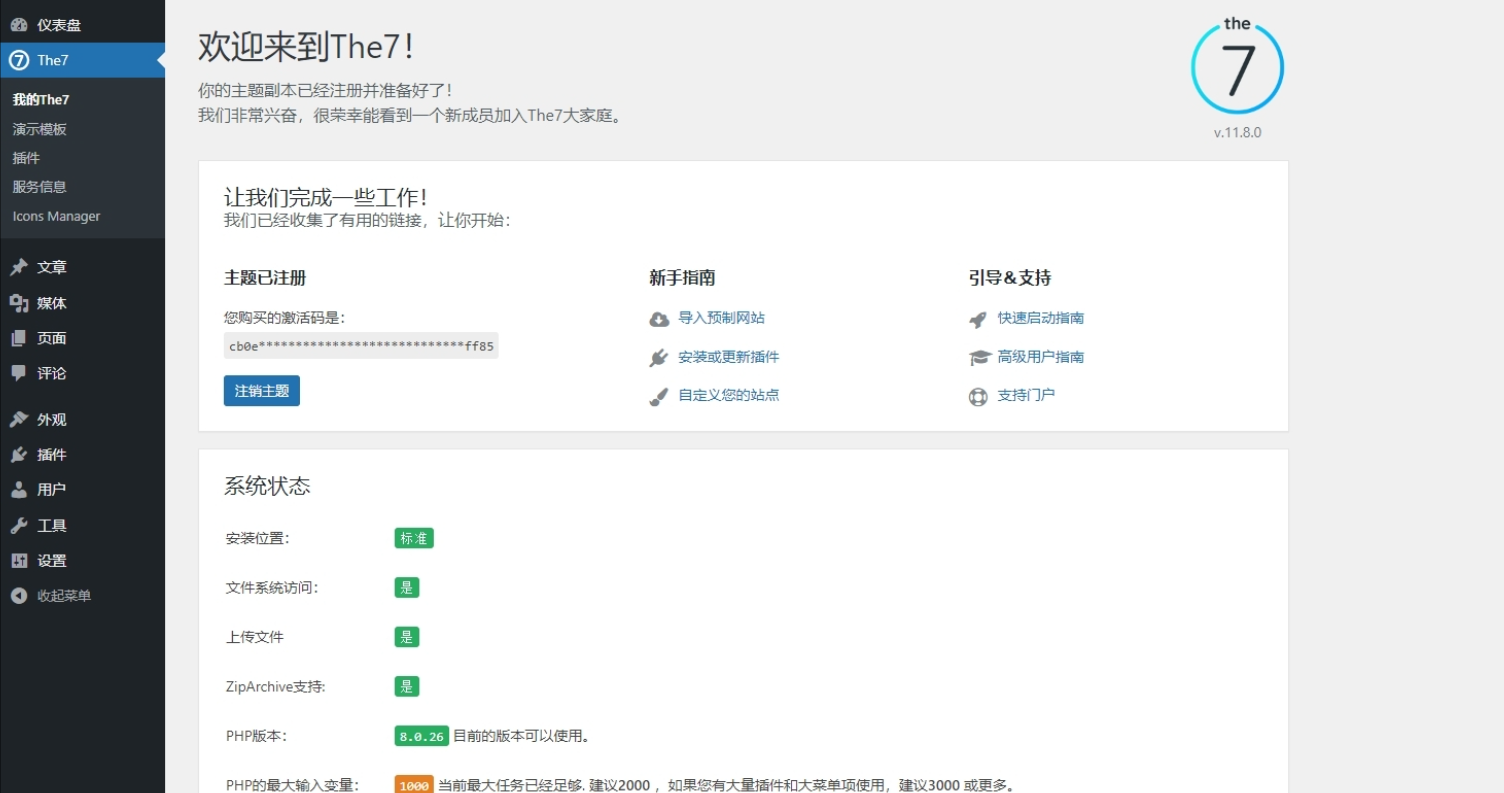This screenshot has width=1504, height=793.
Task: Click the 新手指南 heading
Action: pos(682,278)
